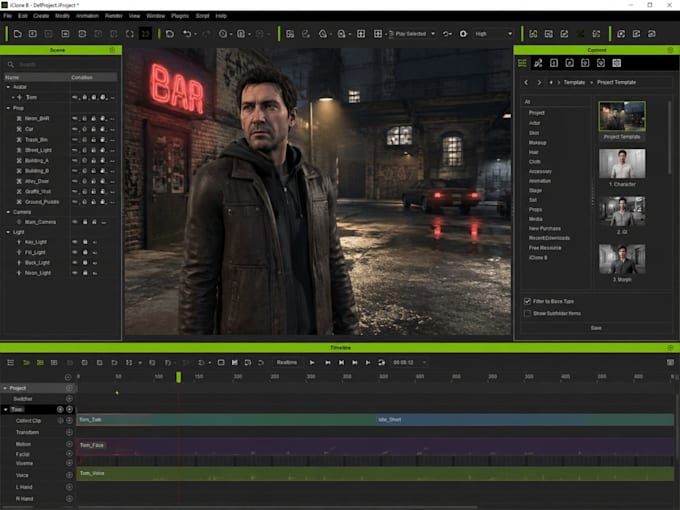Click Template in the Content breadcrumb
The height and width of the screenshot is (510, 680).
tap(574, 82)
